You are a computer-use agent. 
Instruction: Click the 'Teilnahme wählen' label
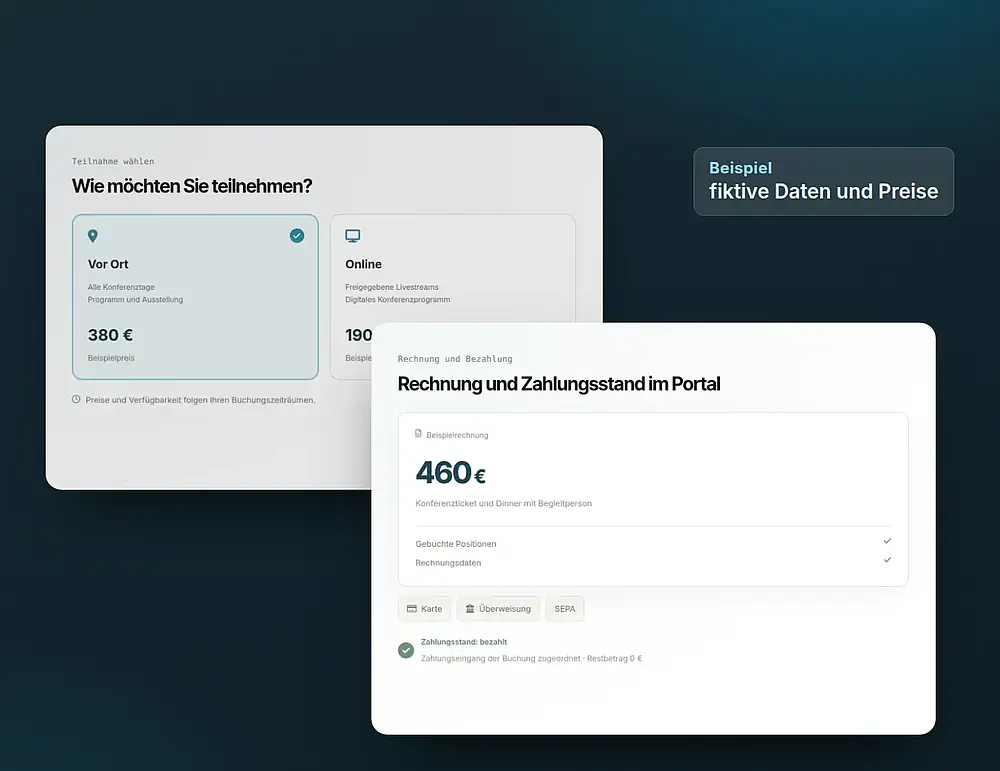click(113, 161)
